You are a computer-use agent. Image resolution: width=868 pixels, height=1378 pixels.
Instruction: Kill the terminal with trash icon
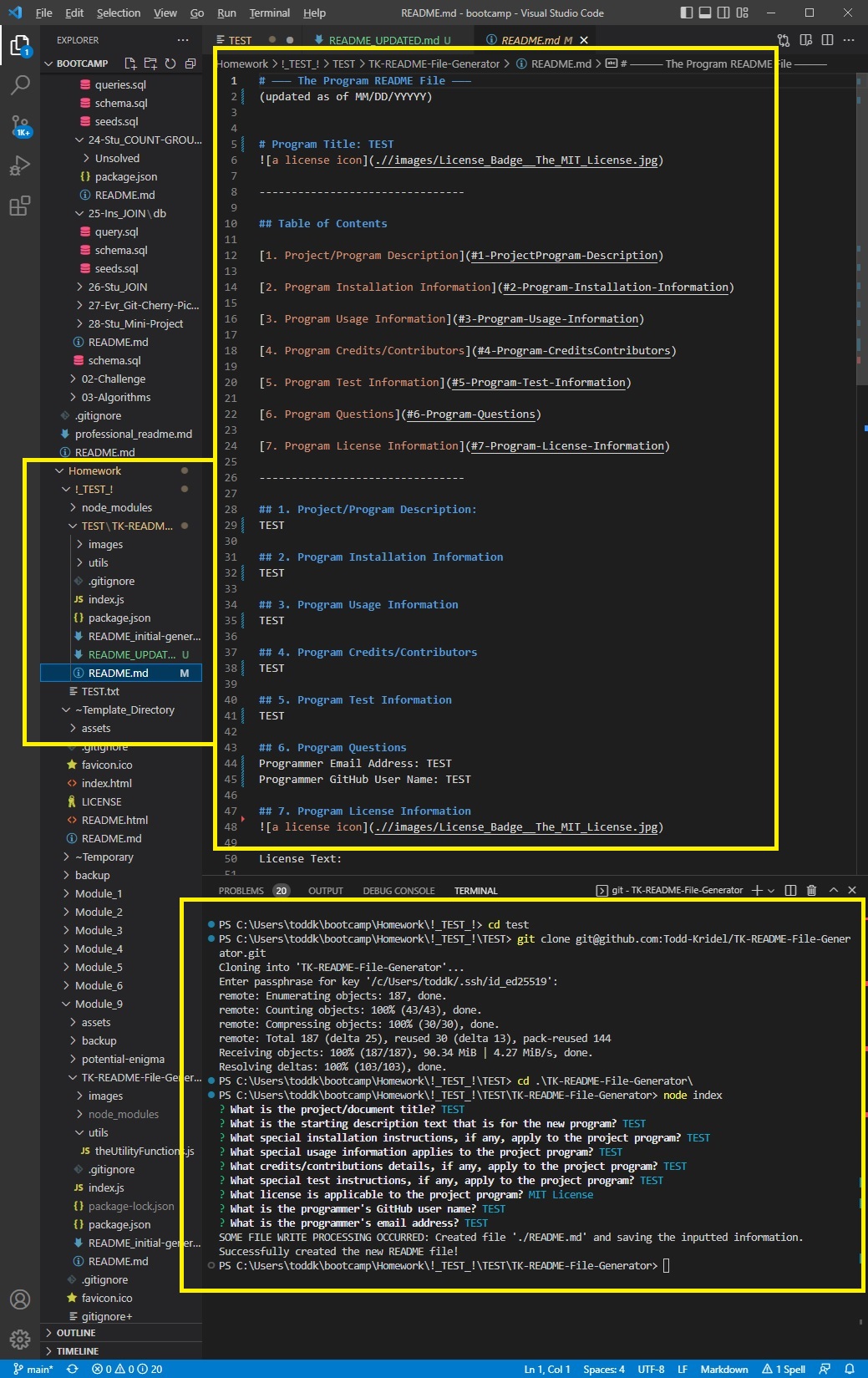[811, 891]
